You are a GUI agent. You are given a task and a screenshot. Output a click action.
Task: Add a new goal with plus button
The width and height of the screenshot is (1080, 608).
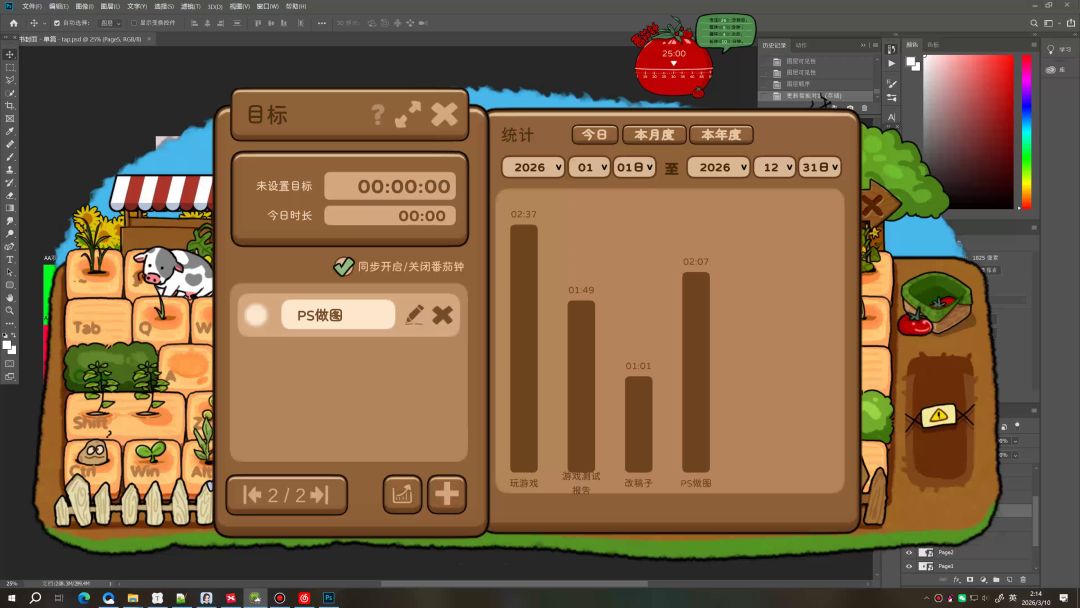(446, 494)
